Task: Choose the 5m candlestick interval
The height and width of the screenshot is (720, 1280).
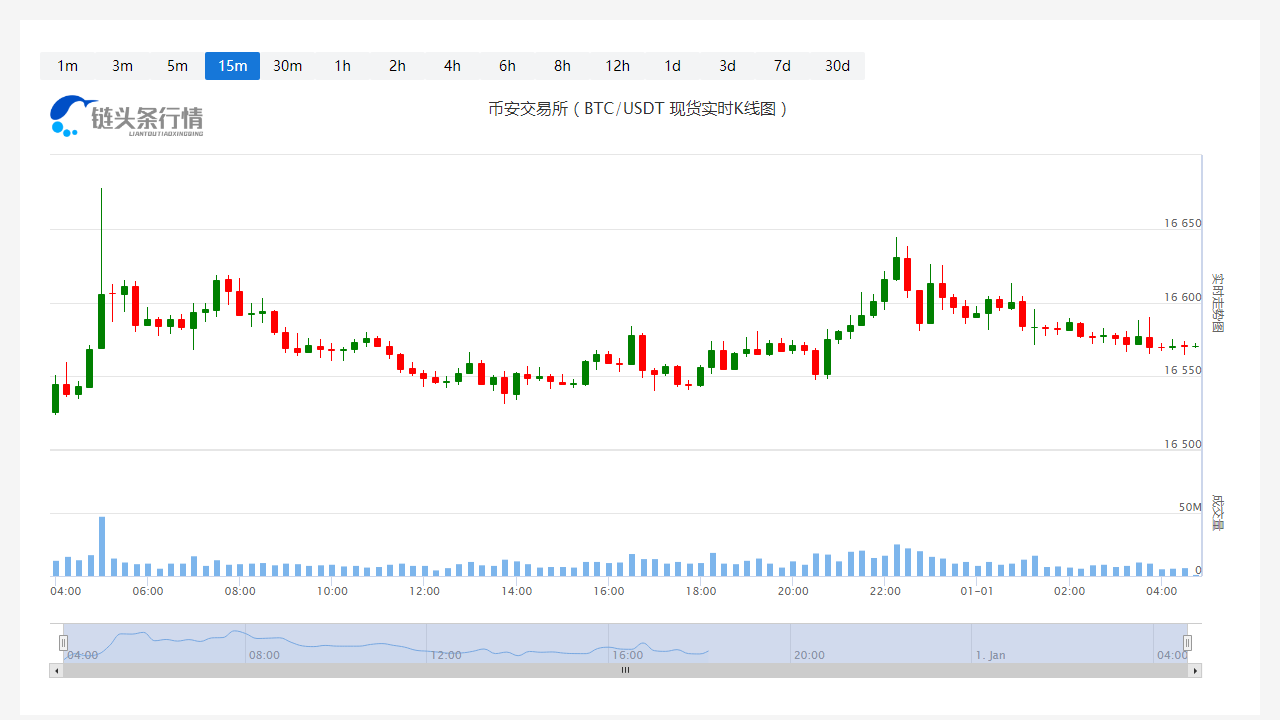Action: pos(177,66)
